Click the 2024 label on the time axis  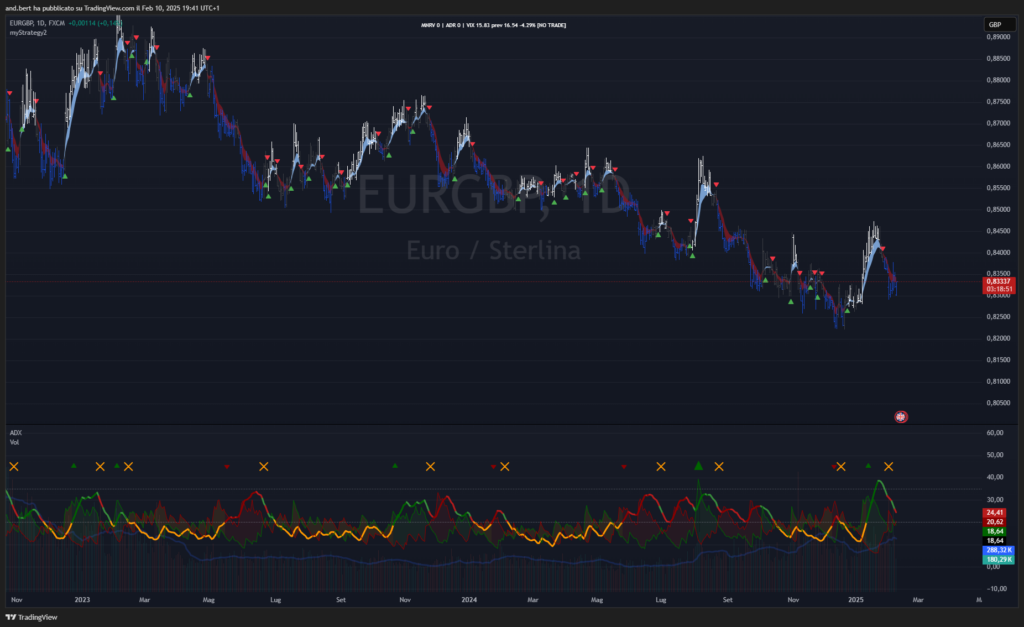468,600
